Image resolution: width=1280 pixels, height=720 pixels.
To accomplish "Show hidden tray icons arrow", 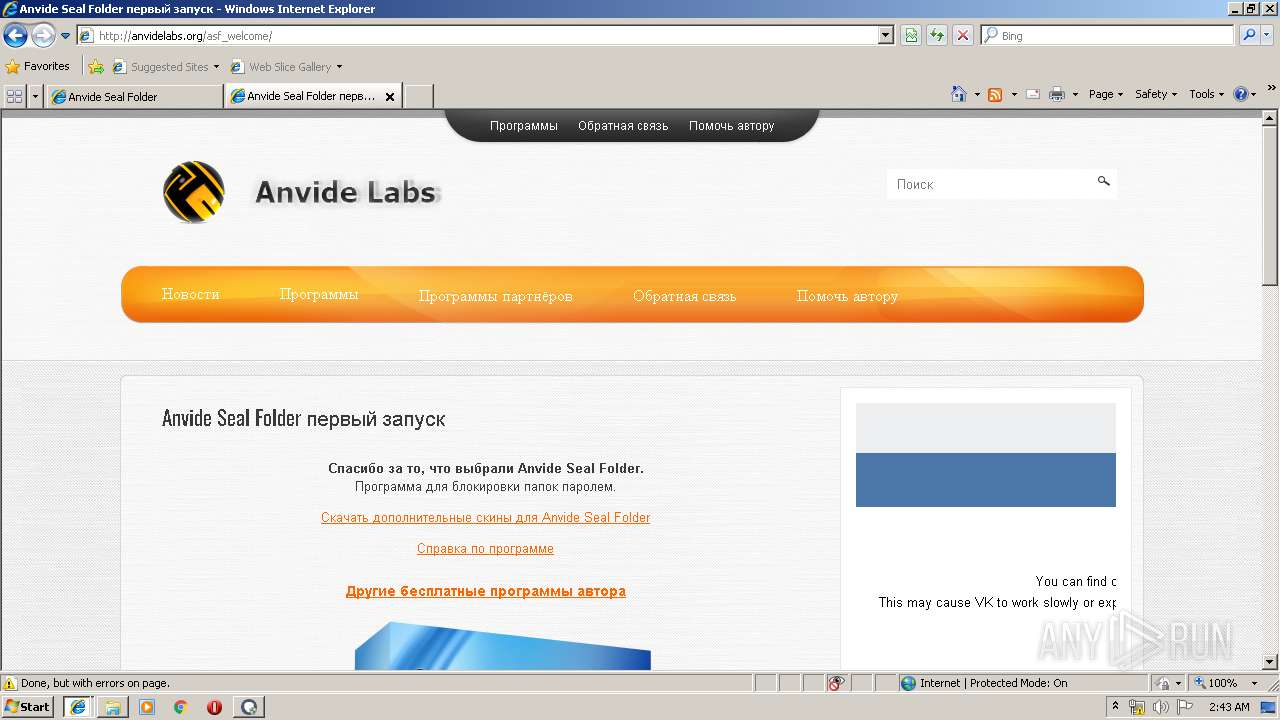I will (1115, 707).
